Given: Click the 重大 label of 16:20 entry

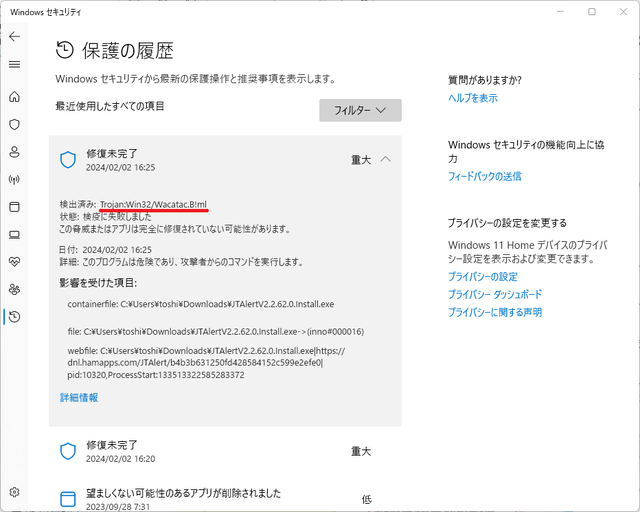Looking at the screenshot, I should [x=361, y=451].
